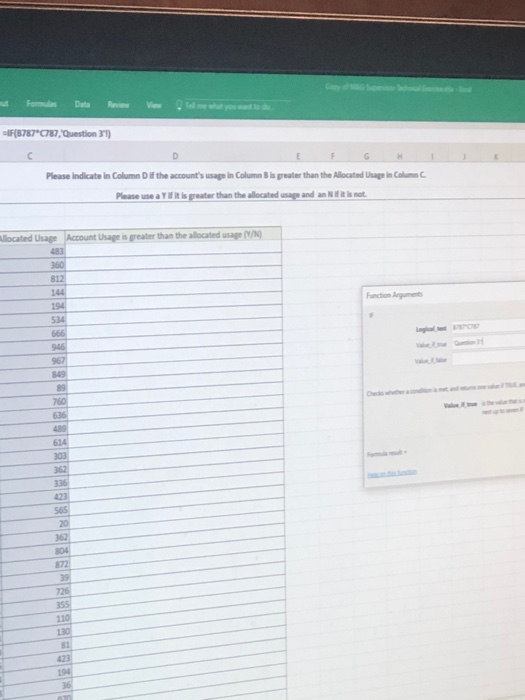This screenshot has width=525, height=700.
Task: Select the column H header
Action: [x=400, y=156]
